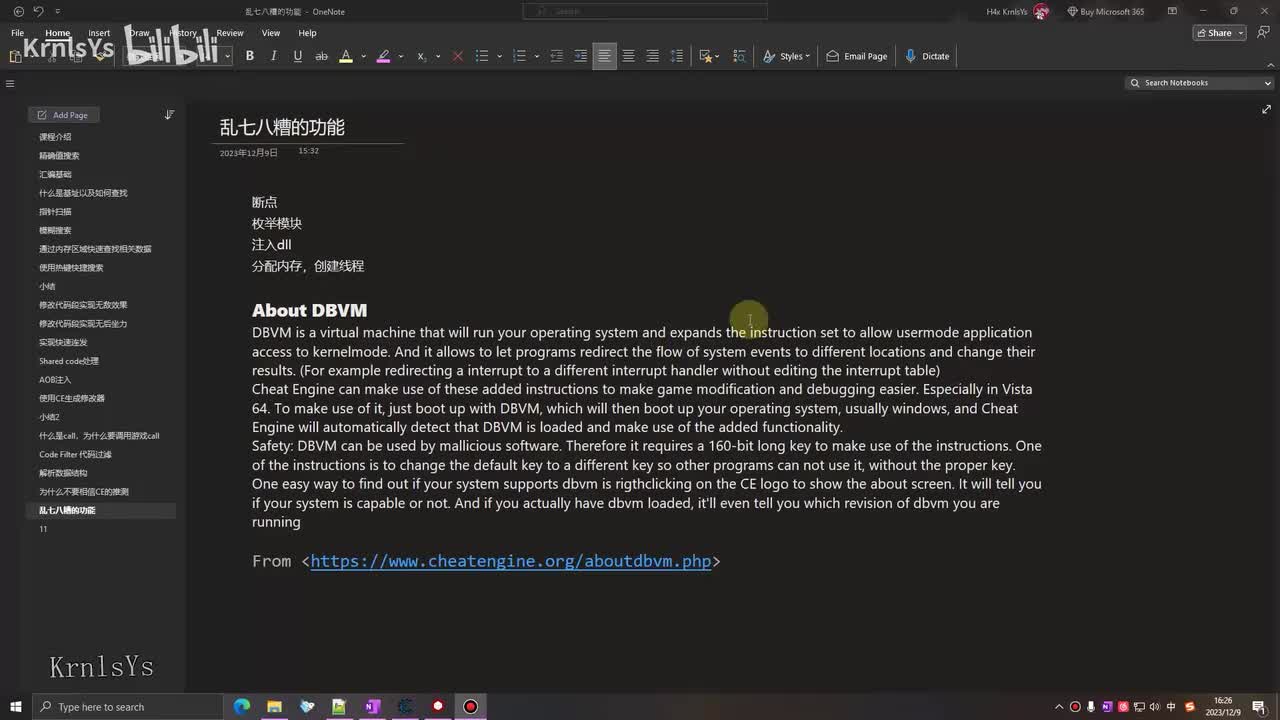Open highlight color dropdown arrow
The height and width of the screenshot is (720, 1280).
[400, 56]
